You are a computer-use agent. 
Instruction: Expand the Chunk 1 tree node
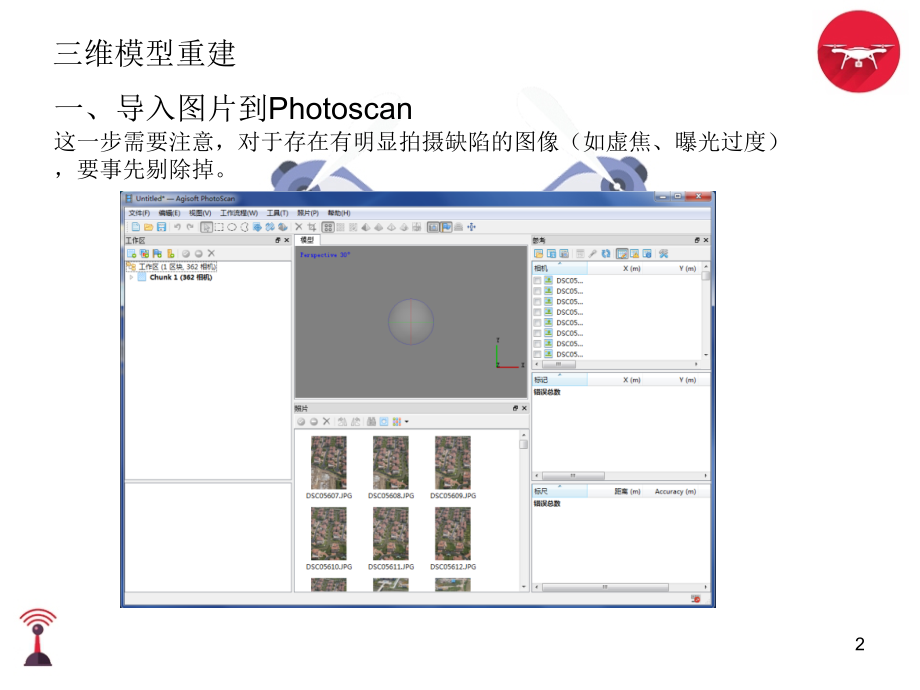click(130, 278)
